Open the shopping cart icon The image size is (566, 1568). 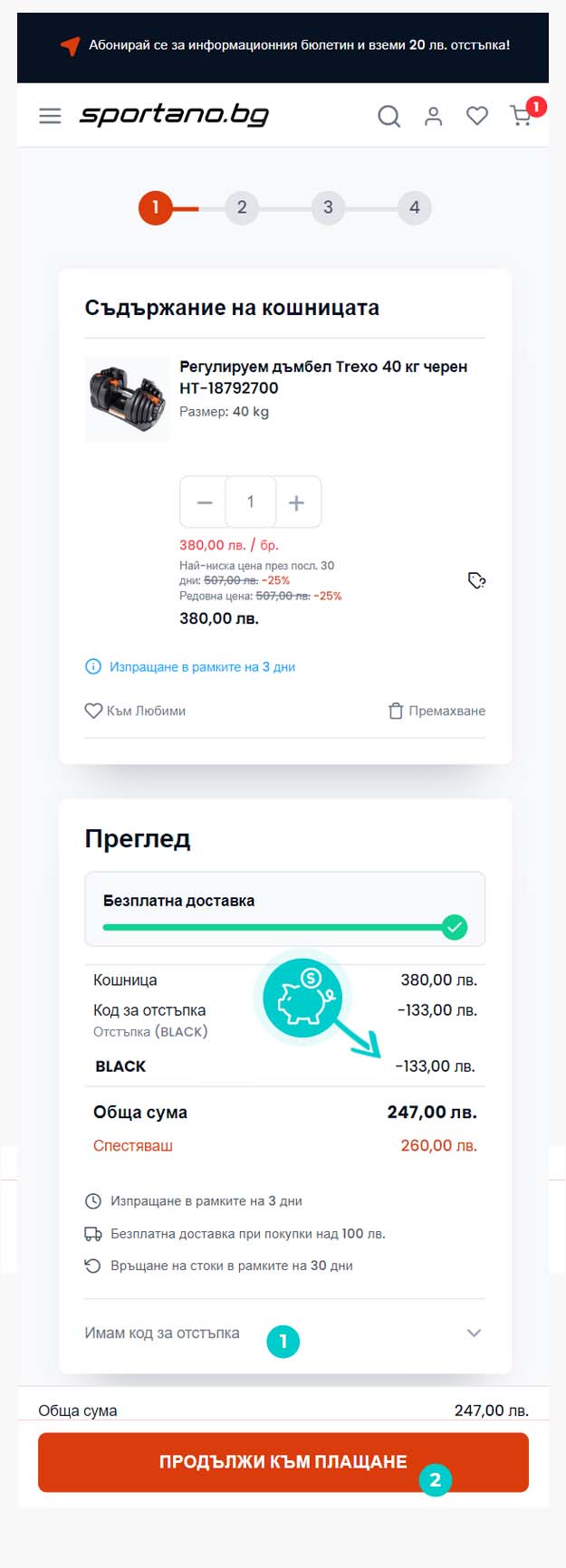click(x=521, y=116)
